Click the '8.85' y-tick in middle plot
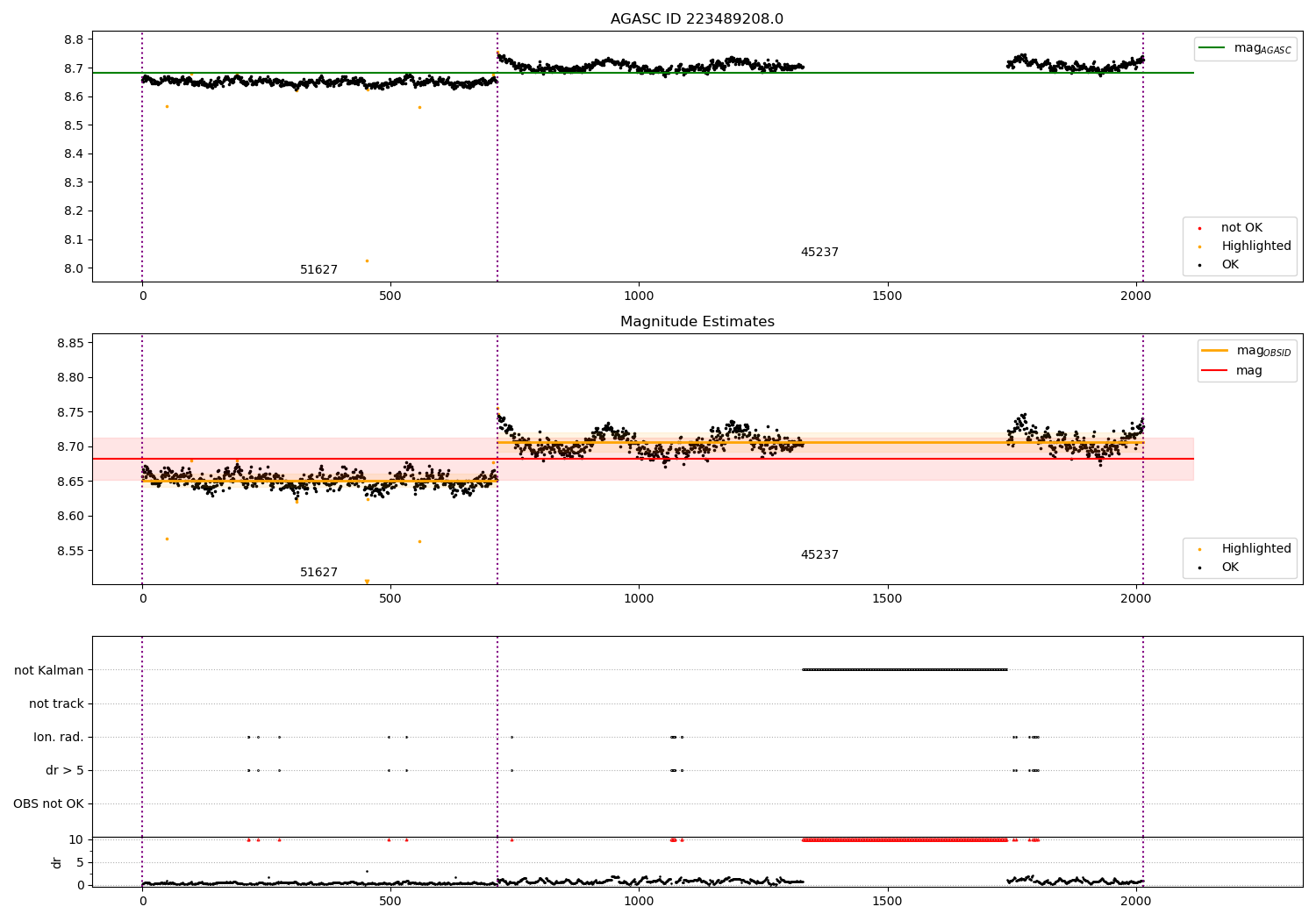 click(70, 343)
